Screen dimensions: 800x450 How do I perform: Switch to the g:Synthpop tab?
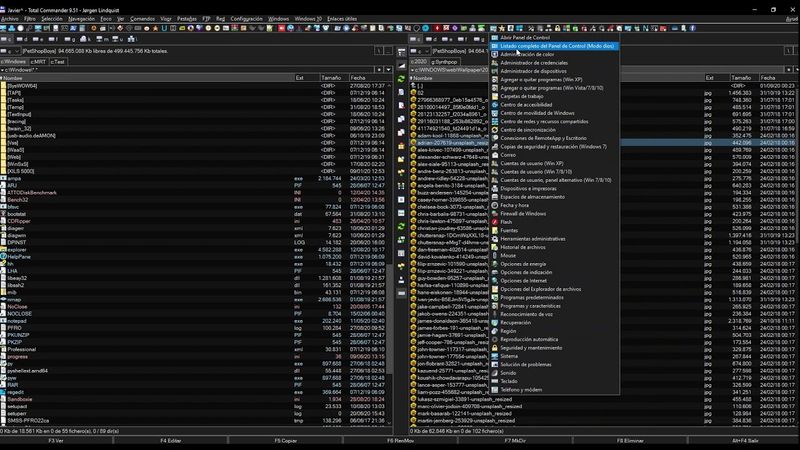tap(444, 61)
